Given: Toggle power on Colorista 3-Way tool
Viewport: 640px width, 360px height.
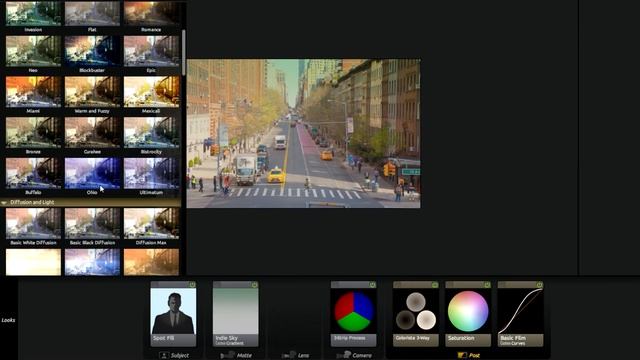Looking at the screenshot, I should click(x=435, y=284).
